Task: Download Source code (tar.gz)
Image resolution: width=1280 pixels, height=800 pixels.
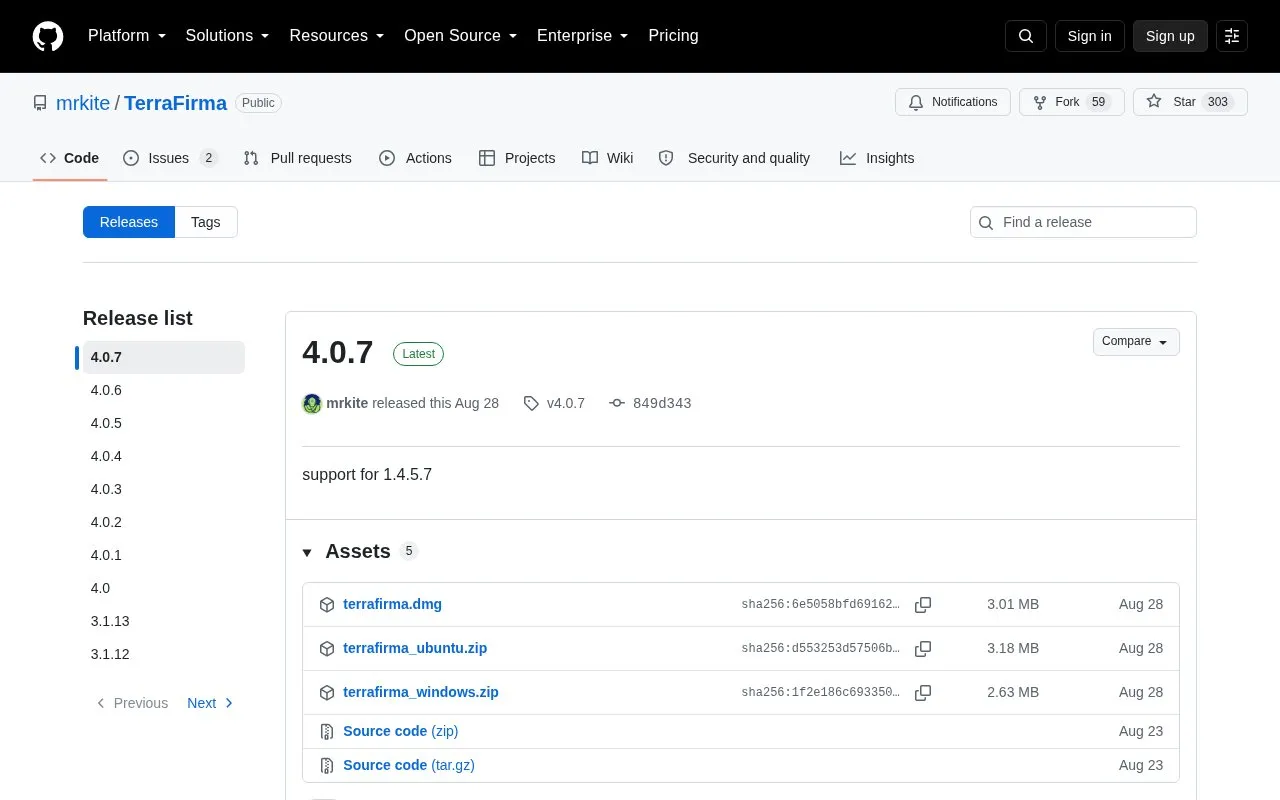Action: click(x=409, y=765)
